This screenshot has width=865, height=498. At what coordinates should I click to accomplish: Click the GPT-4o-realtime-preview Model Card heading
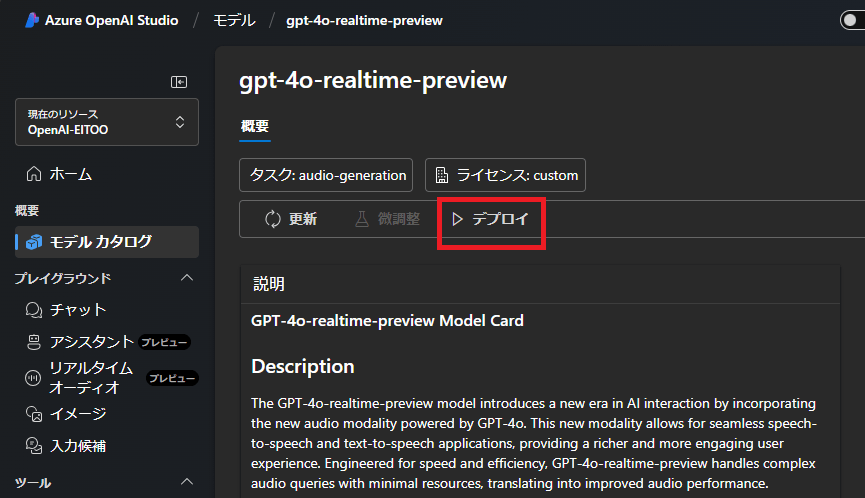387,320
